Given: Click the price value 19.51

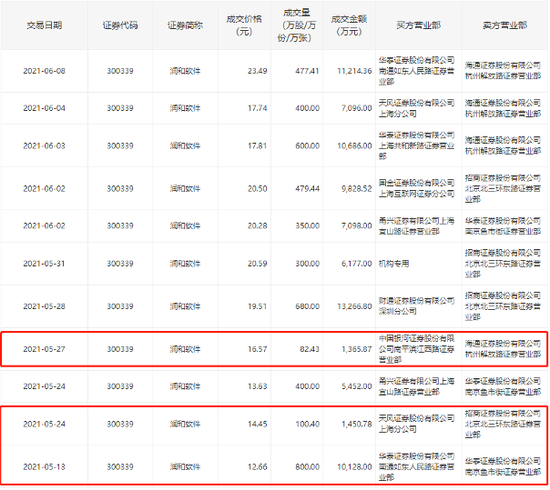Looking at the screenshot, I should (257, 307).
